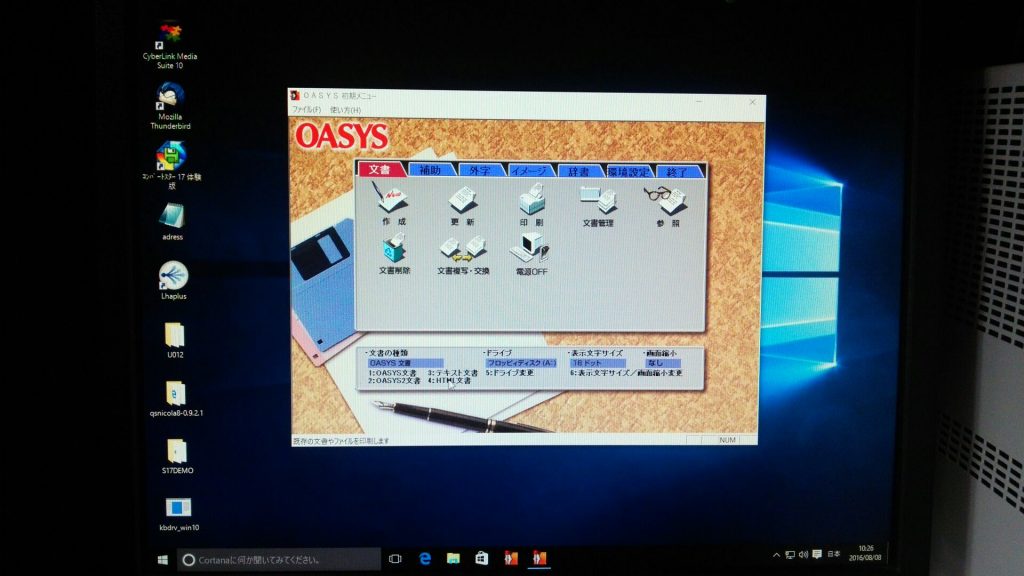Open the network icon in system tray

790,555
